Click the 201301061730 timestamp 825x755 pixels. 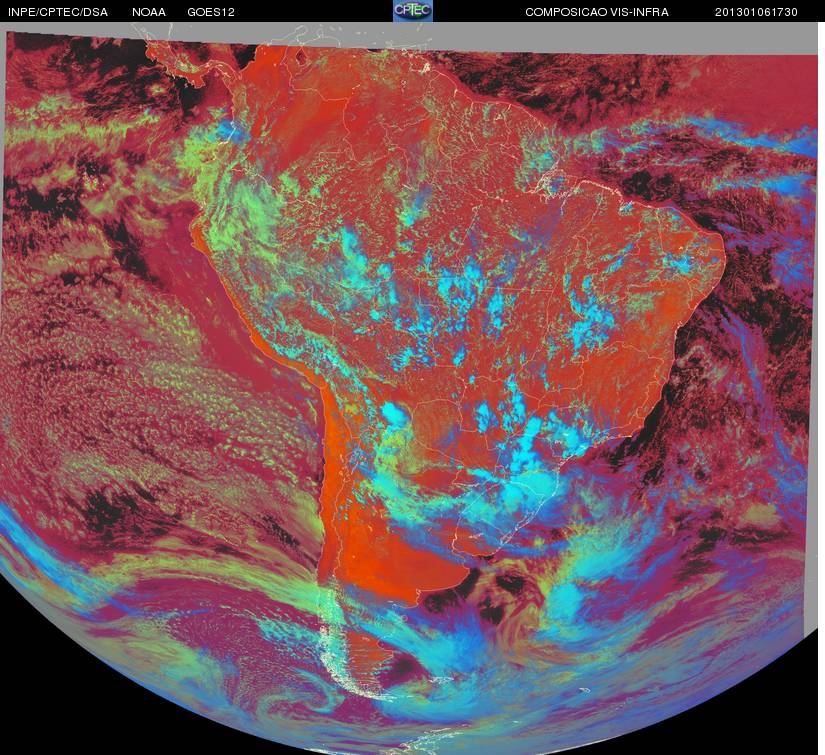[x=756, y=12]
